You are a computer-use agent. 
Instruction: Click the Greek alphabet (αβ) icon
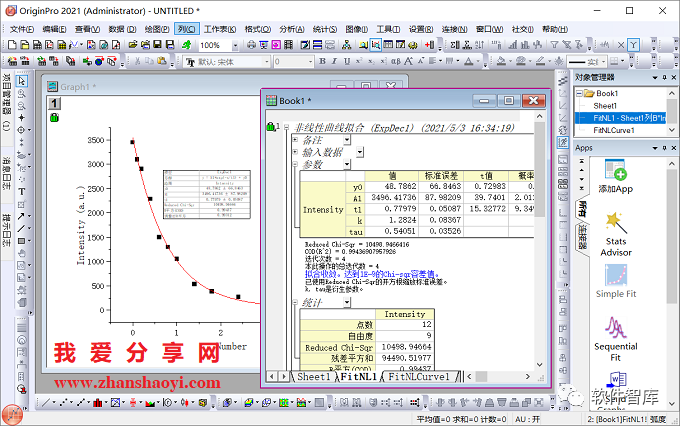(x=396, y=61)
